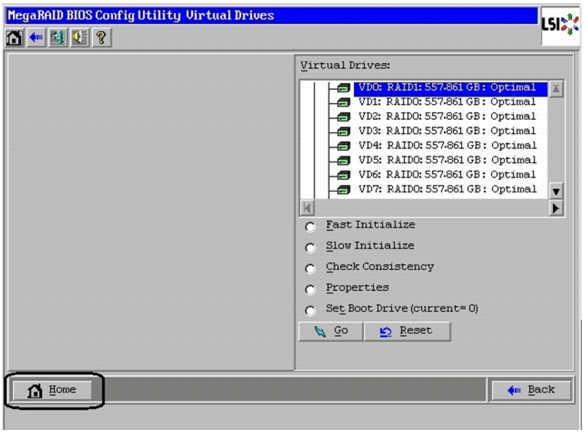586x443 pixels.
Task: Click the drive icon beside VD3
Action: (x=343, y=132)
